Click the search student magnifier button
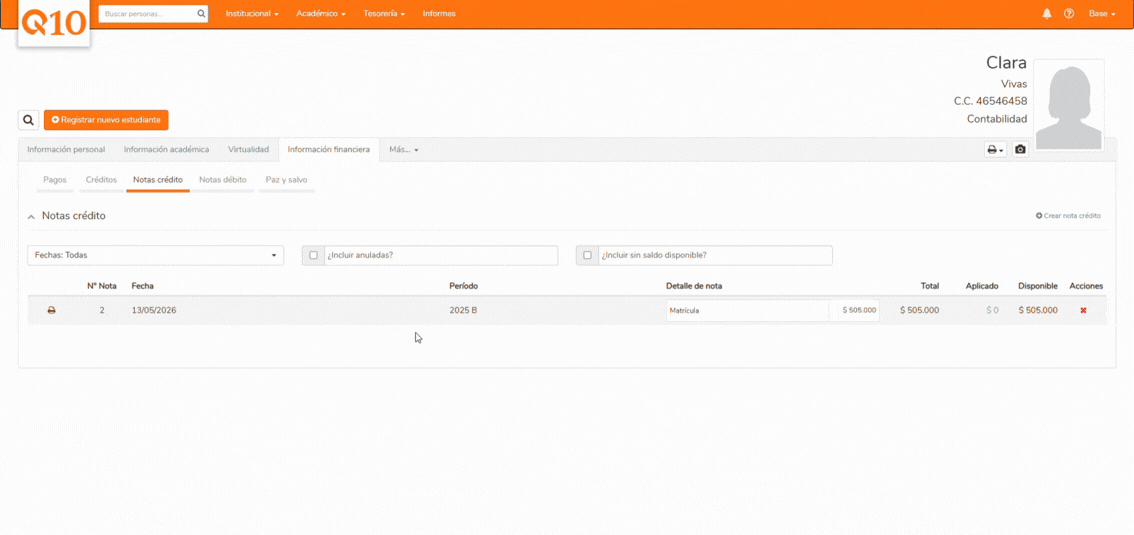1134x535 pixels. (x=28, y=120)
